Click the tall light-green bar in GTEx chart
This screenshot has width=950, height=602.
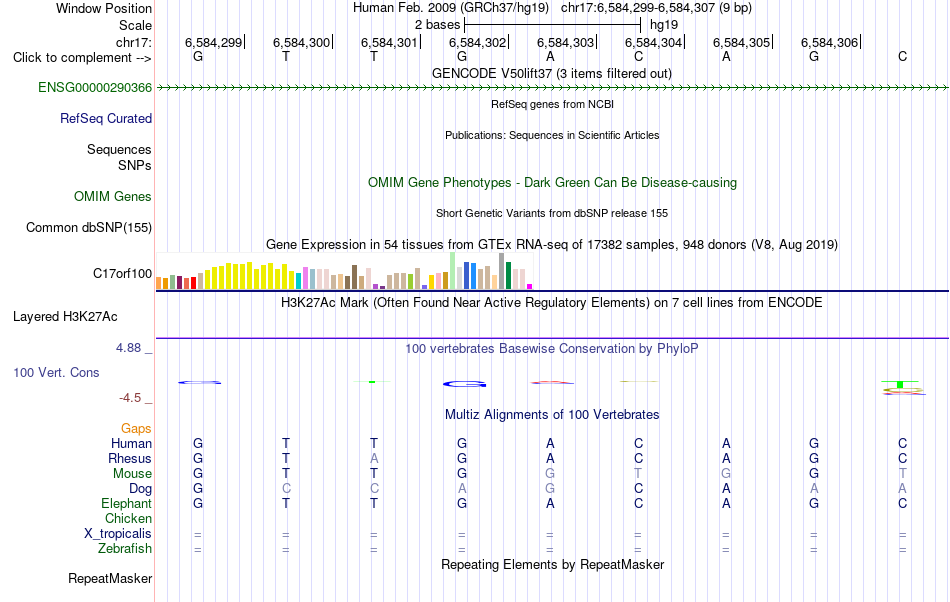(x=453, y=270)
